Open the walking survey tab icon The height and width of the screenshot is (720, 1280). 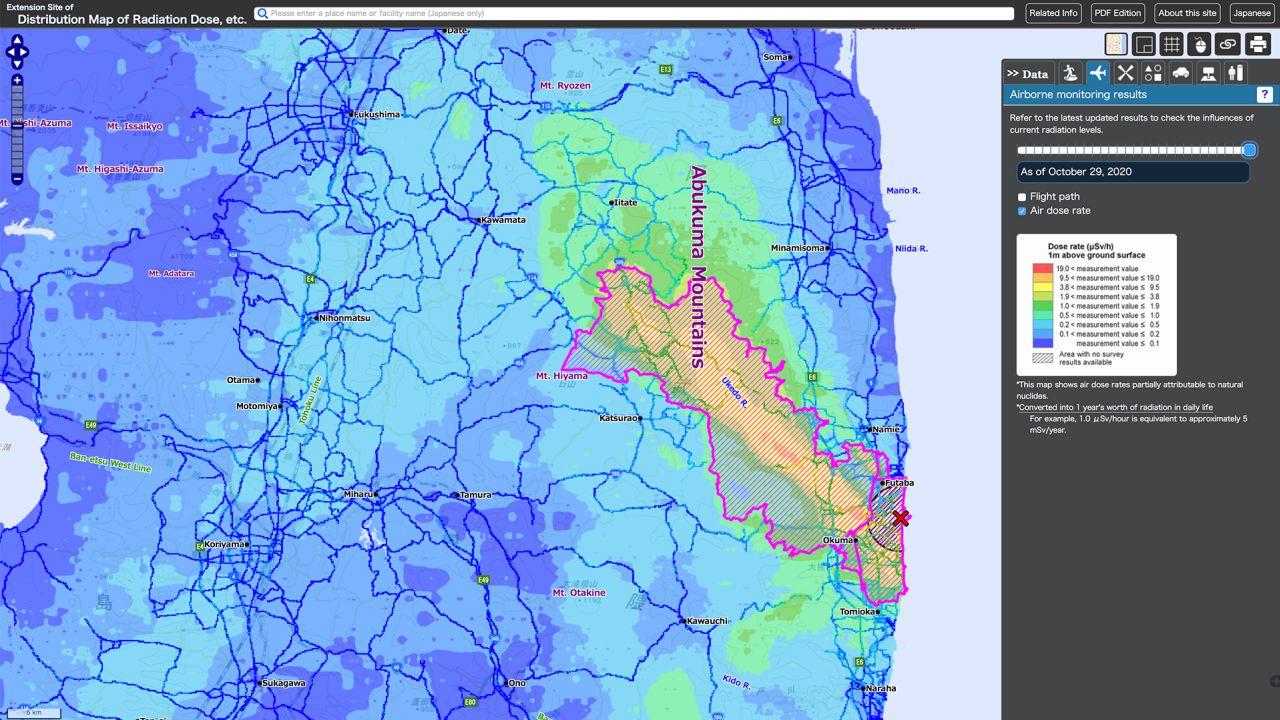coord(1070,73)
